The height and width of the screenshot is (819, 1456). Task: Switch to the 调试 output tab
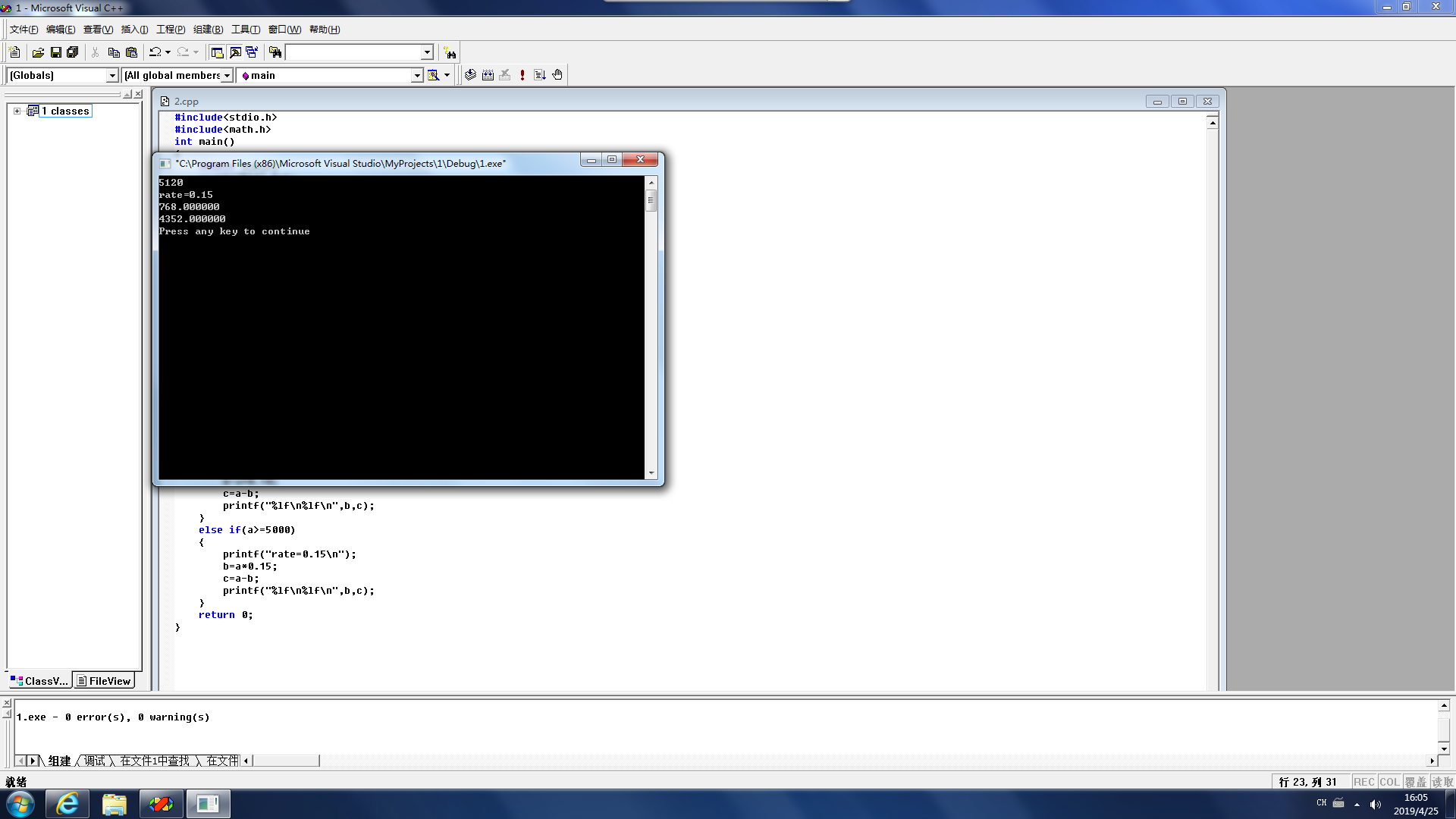(x=95, y=761)
